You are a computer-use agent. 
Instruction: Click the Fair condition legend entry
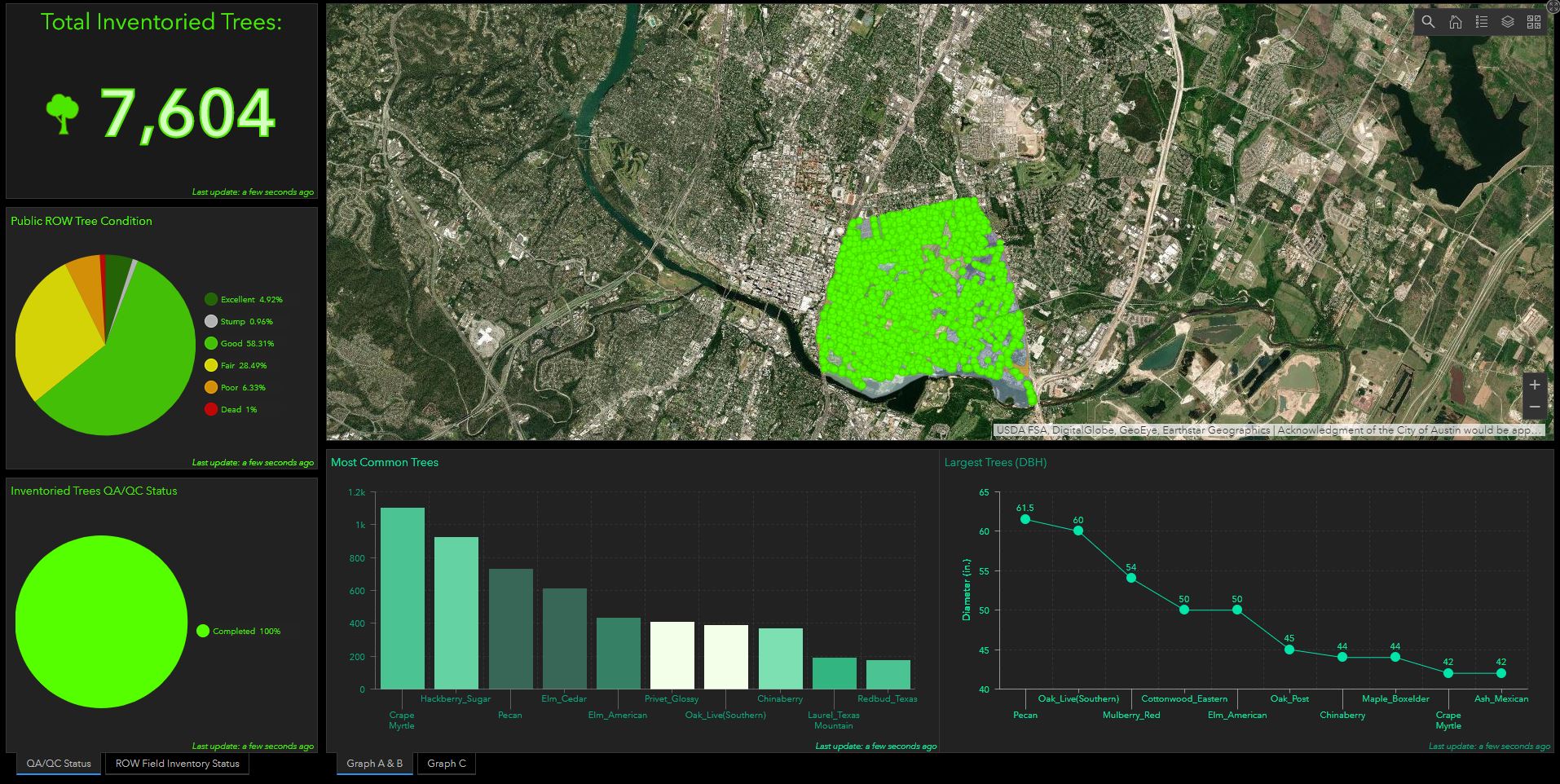point(243,366)
